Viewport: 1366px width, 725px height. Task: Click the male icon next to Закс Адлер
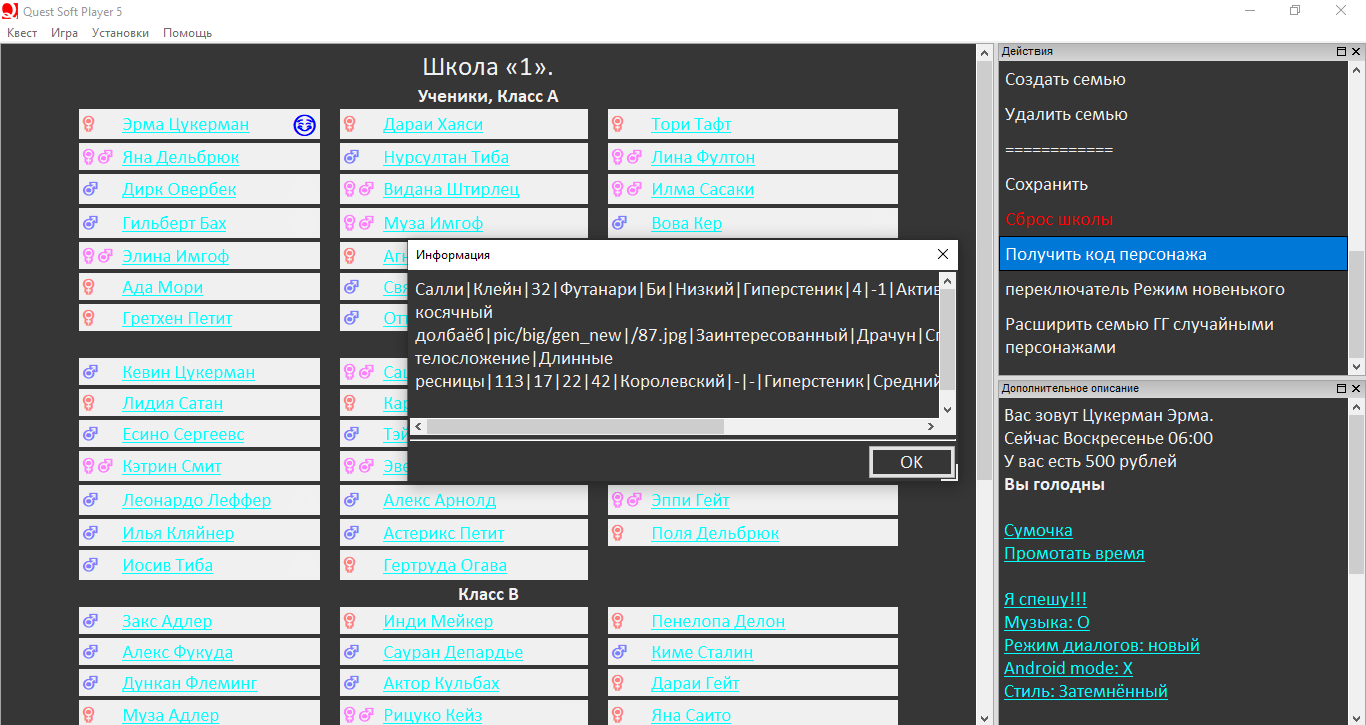point(90,622)
